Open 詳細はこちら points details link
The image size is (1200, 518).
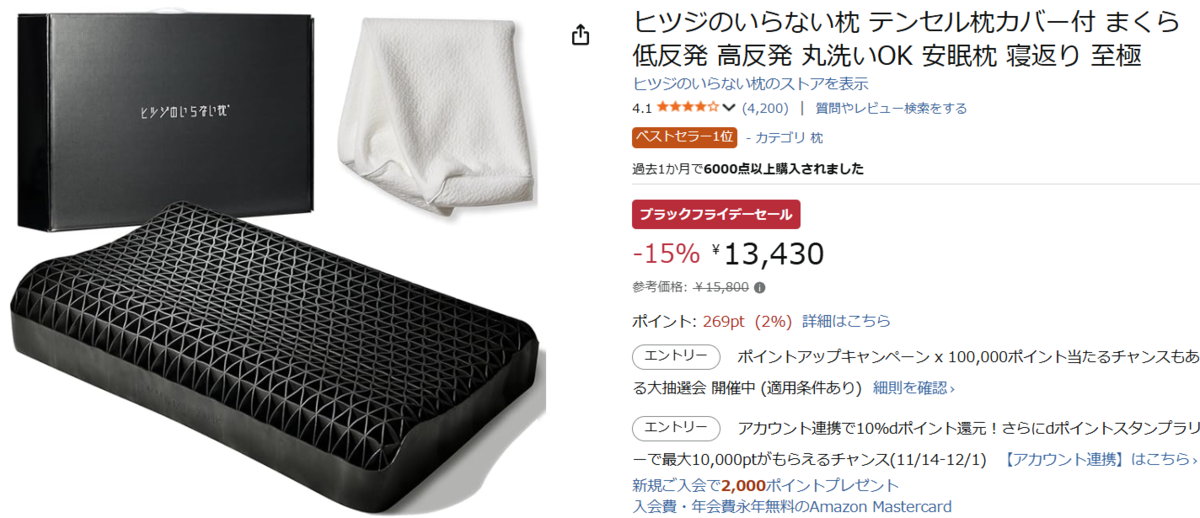(846, 321)
